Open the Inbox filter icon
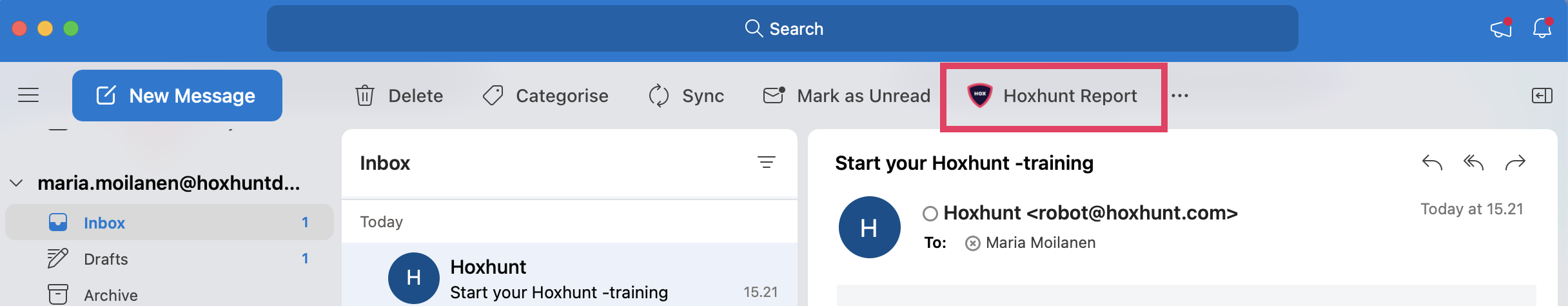 [766, 163]
